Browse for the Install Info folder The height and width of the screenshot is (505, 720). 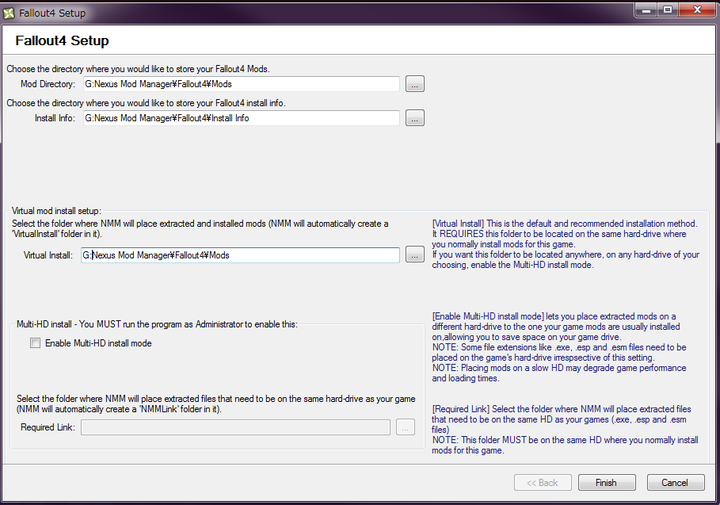[x=415, y=118]
